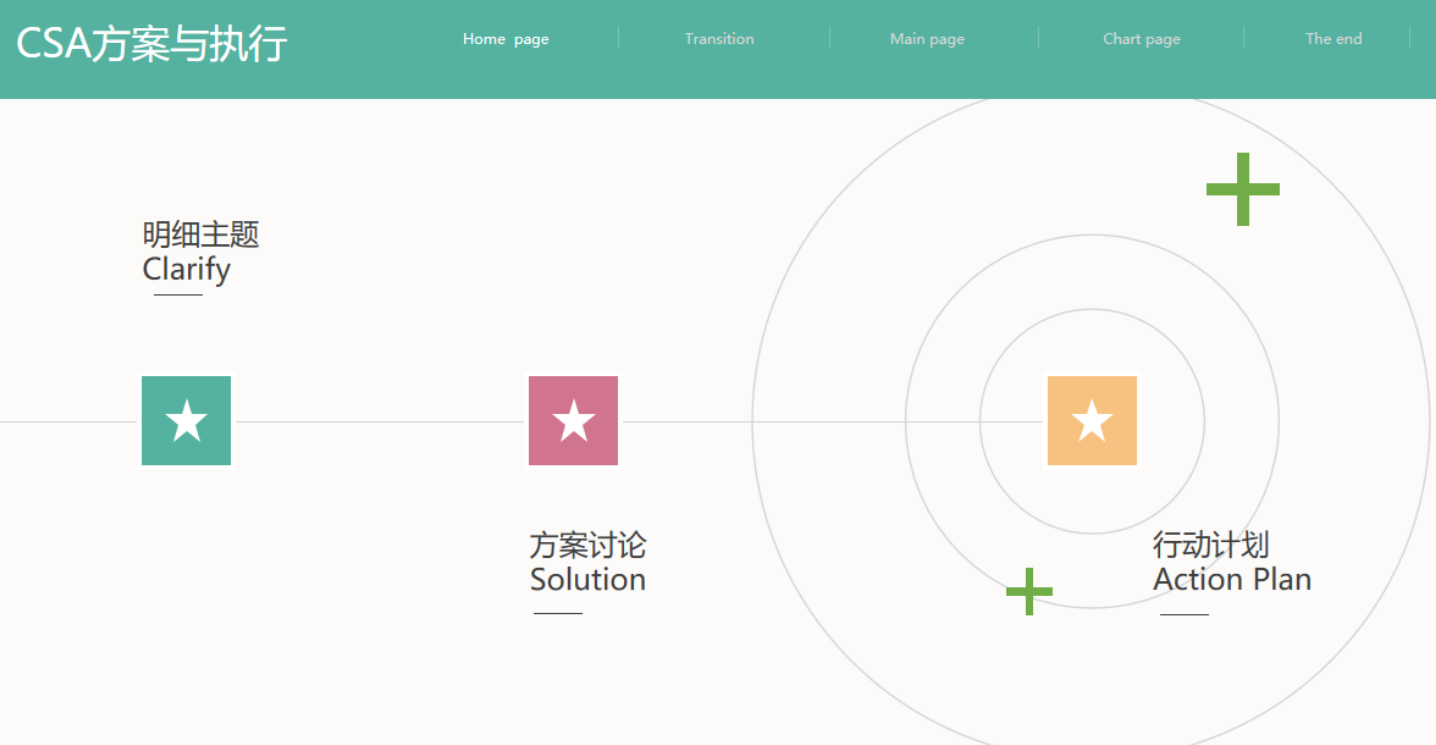Open the Home page nav item
This screenshot has height=745, width=1436.
click(x=506, y=39)
